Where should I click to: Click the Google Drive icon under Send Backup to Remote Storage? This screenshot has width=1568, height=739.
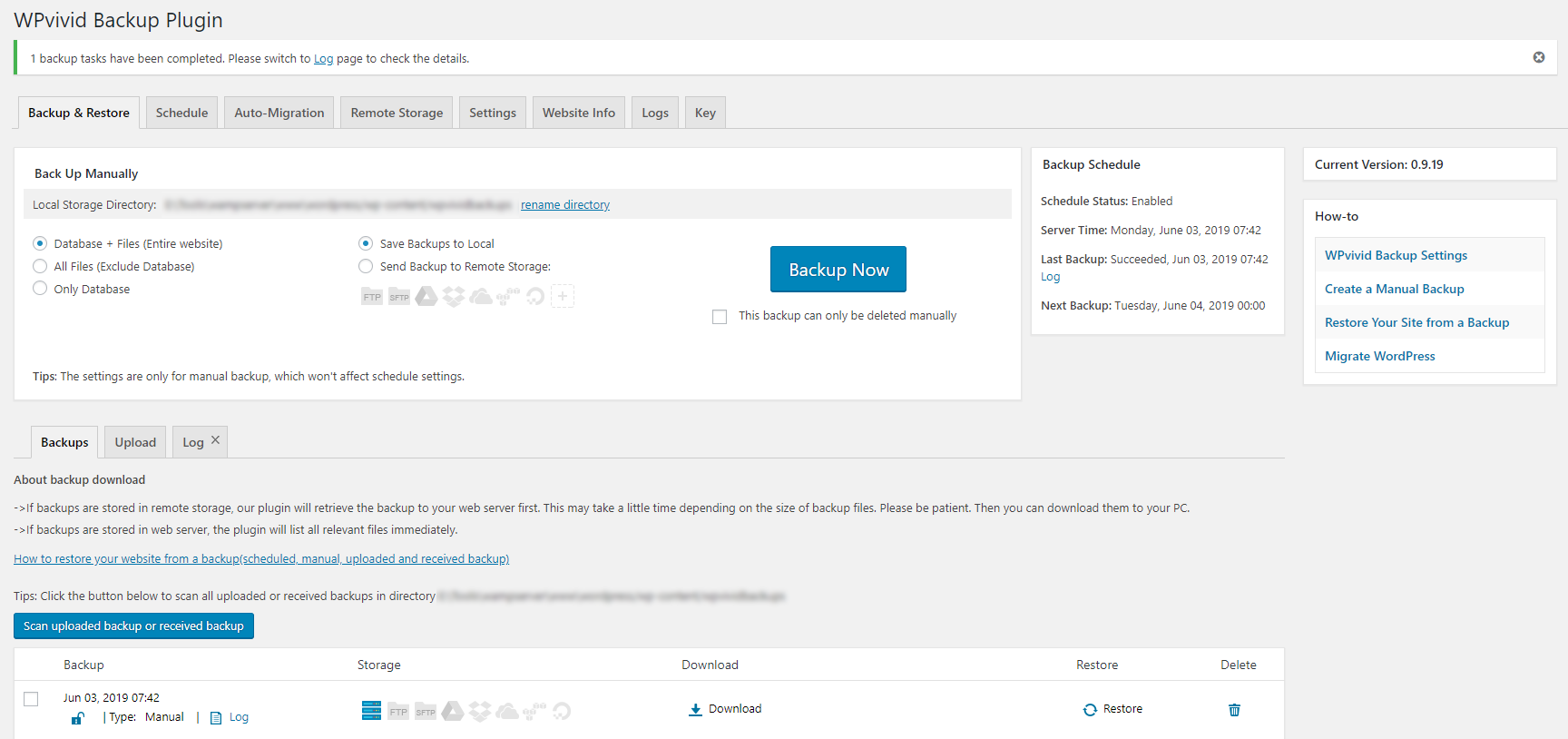point(426,296)
